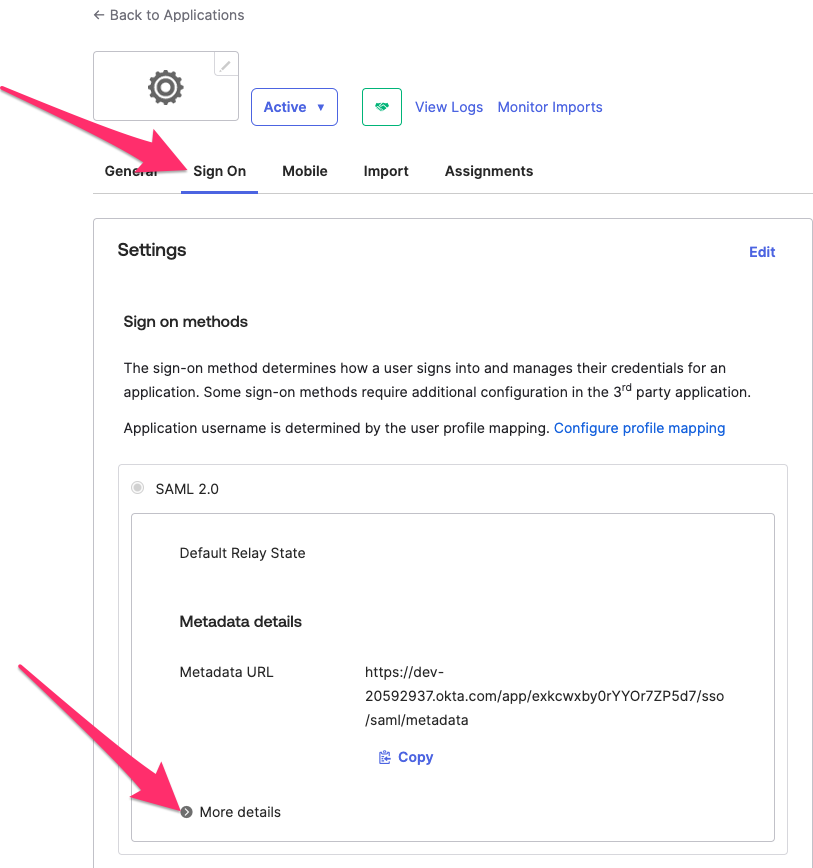Select the Sign On tab
Screen dimensions: 813x868
pyautogui.click(x=219, y=171)
